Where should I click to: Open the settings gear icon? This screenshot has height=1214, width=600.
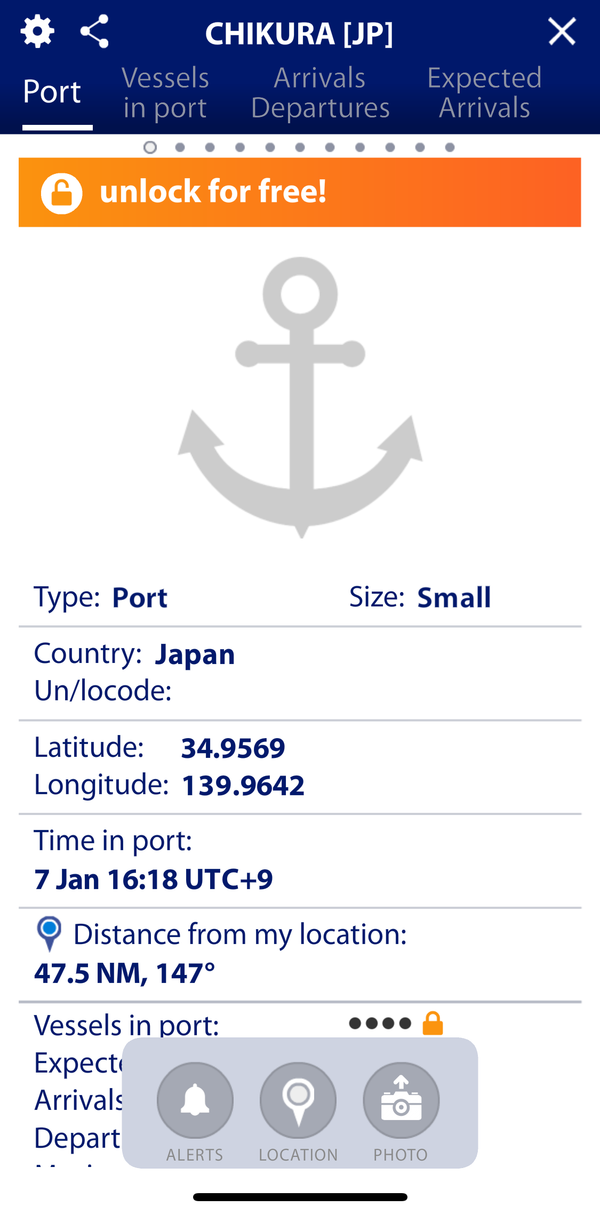pyautogui.click(x=37, y=32)
